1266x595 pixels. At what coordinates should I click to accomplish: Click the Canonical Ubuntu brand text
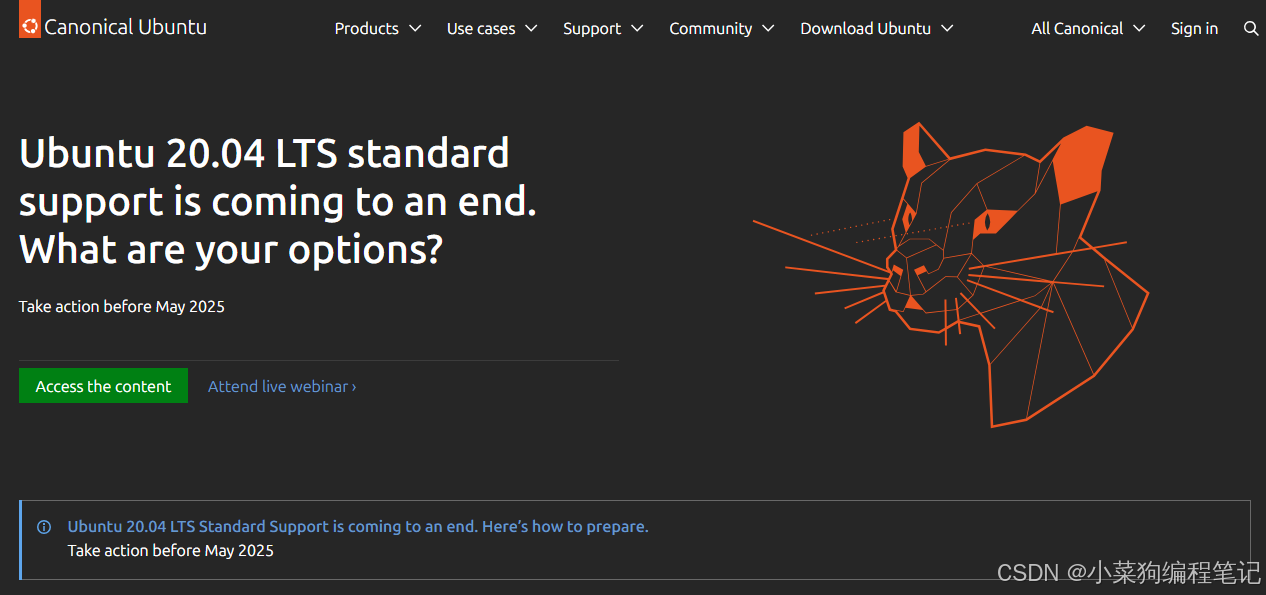126,27
